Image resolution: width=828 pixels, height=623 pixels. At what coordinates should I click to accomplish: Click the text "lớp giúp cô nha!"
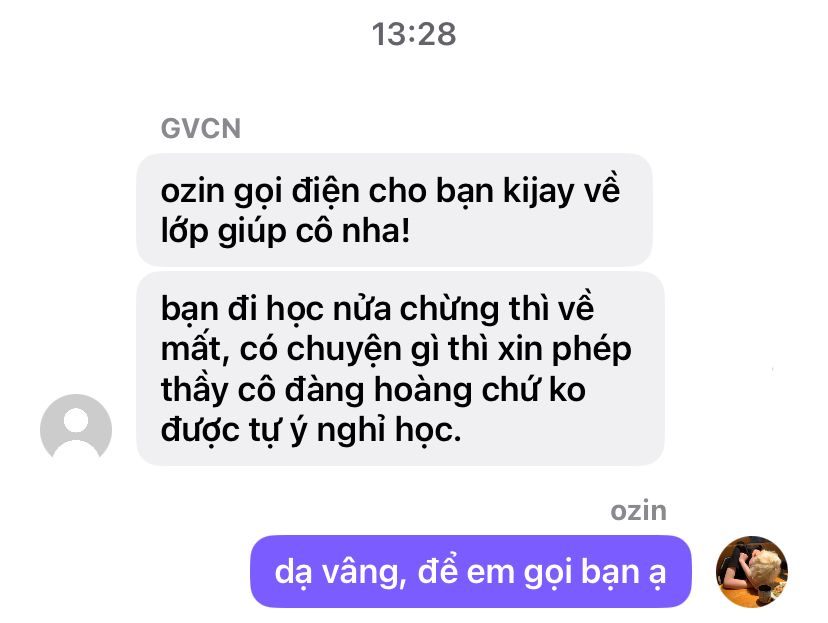(x=286, y=232)
